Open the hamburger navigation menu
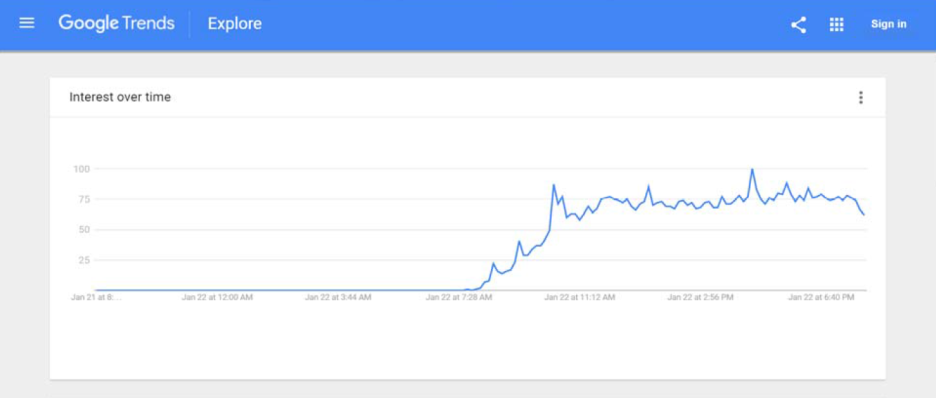Image resolution: width=936 pixels, height=398 pixels. 27,23
